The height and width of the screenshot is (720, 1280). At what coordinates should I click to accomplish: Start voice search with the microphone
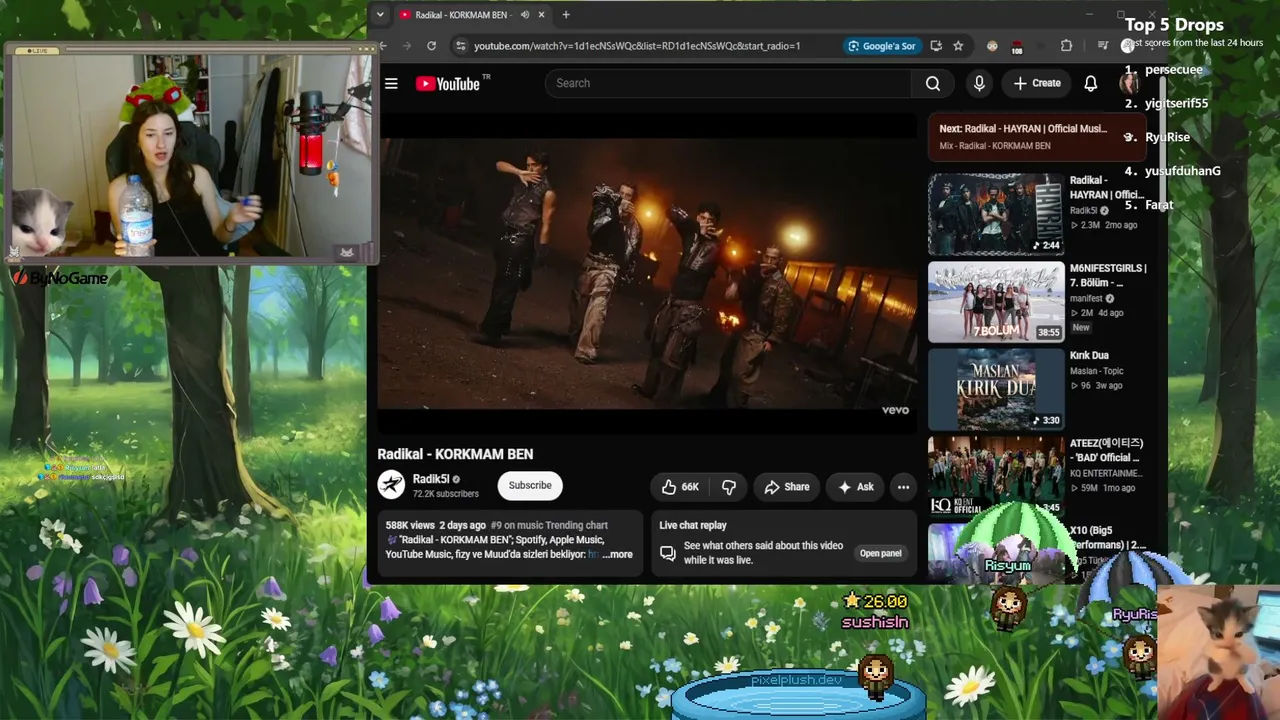tap(979, 83)
